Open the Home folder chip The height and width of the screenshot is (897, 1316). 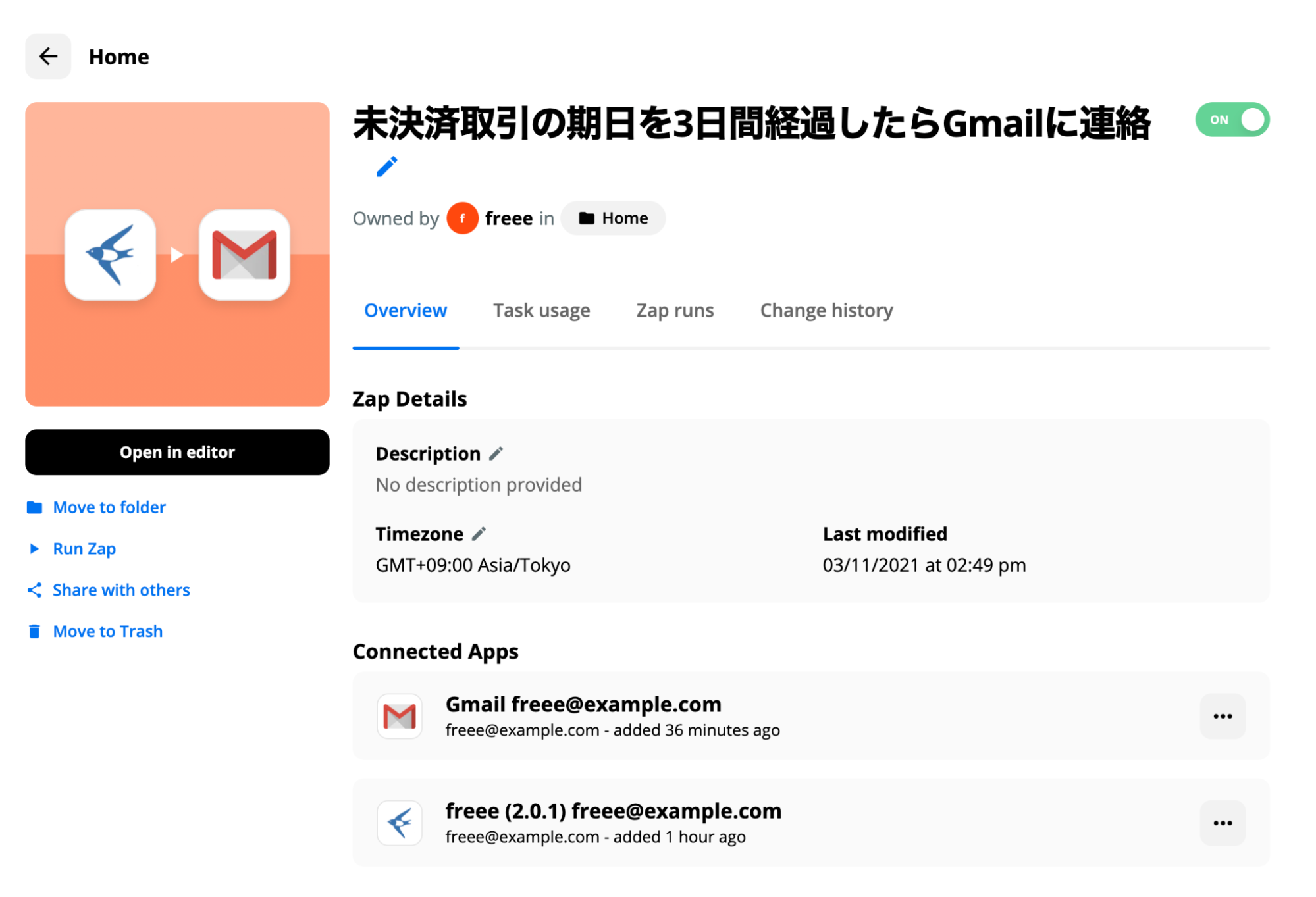coord(613,218)
